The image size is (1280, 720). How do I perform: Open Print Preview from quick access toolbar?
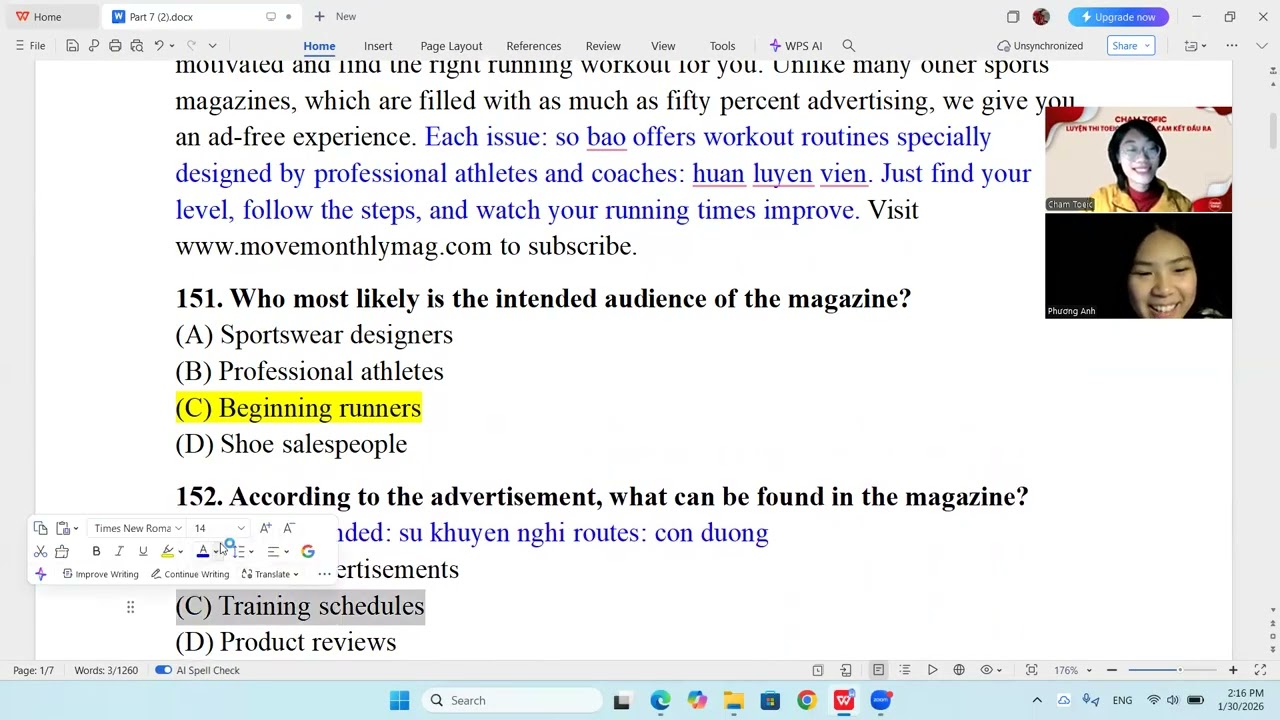point(136,46)
